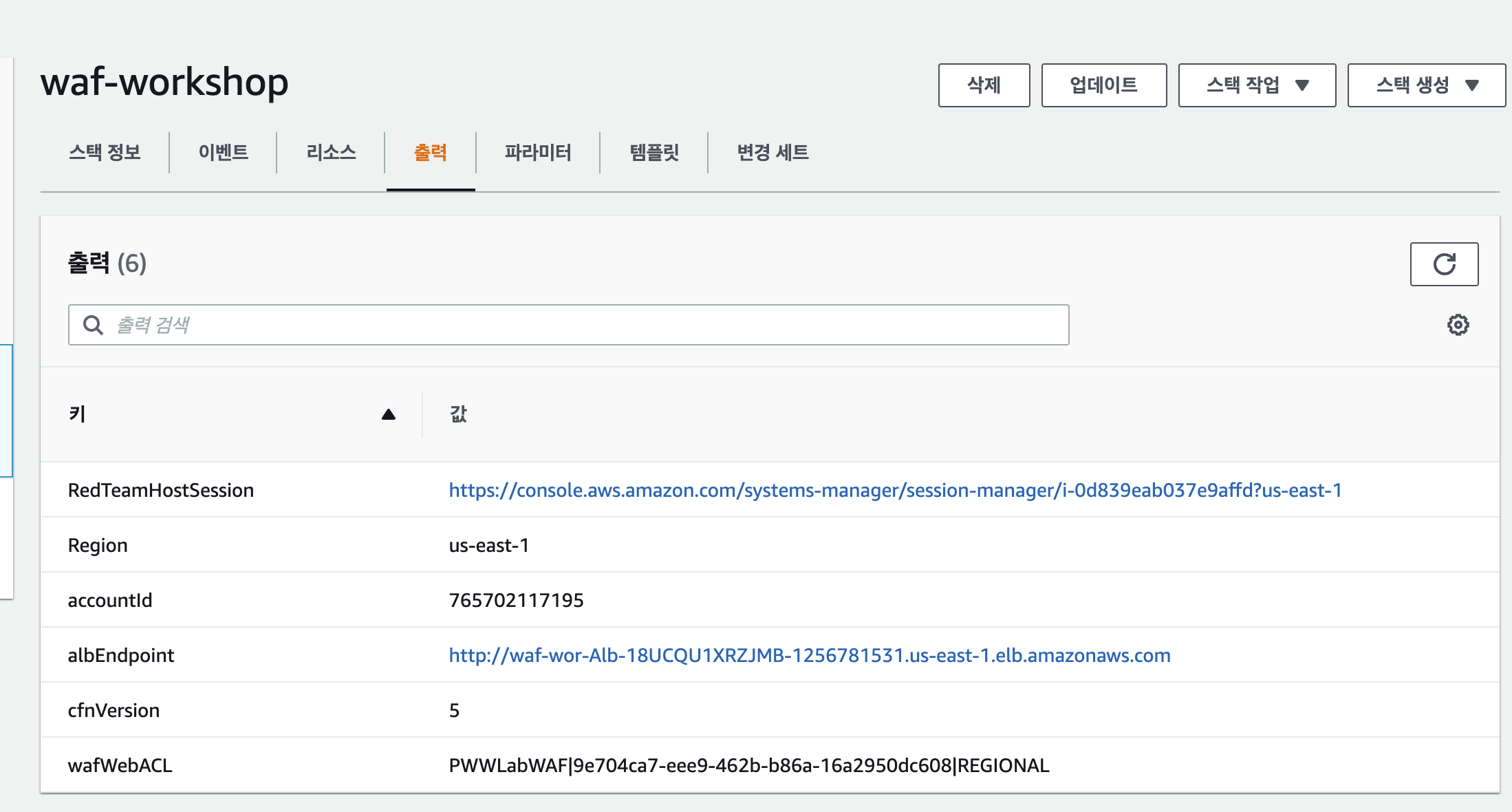Go to the 리소스 tab
This screenshot has width=1512, height=812.
pyautogui.click(x=331, y=152)
